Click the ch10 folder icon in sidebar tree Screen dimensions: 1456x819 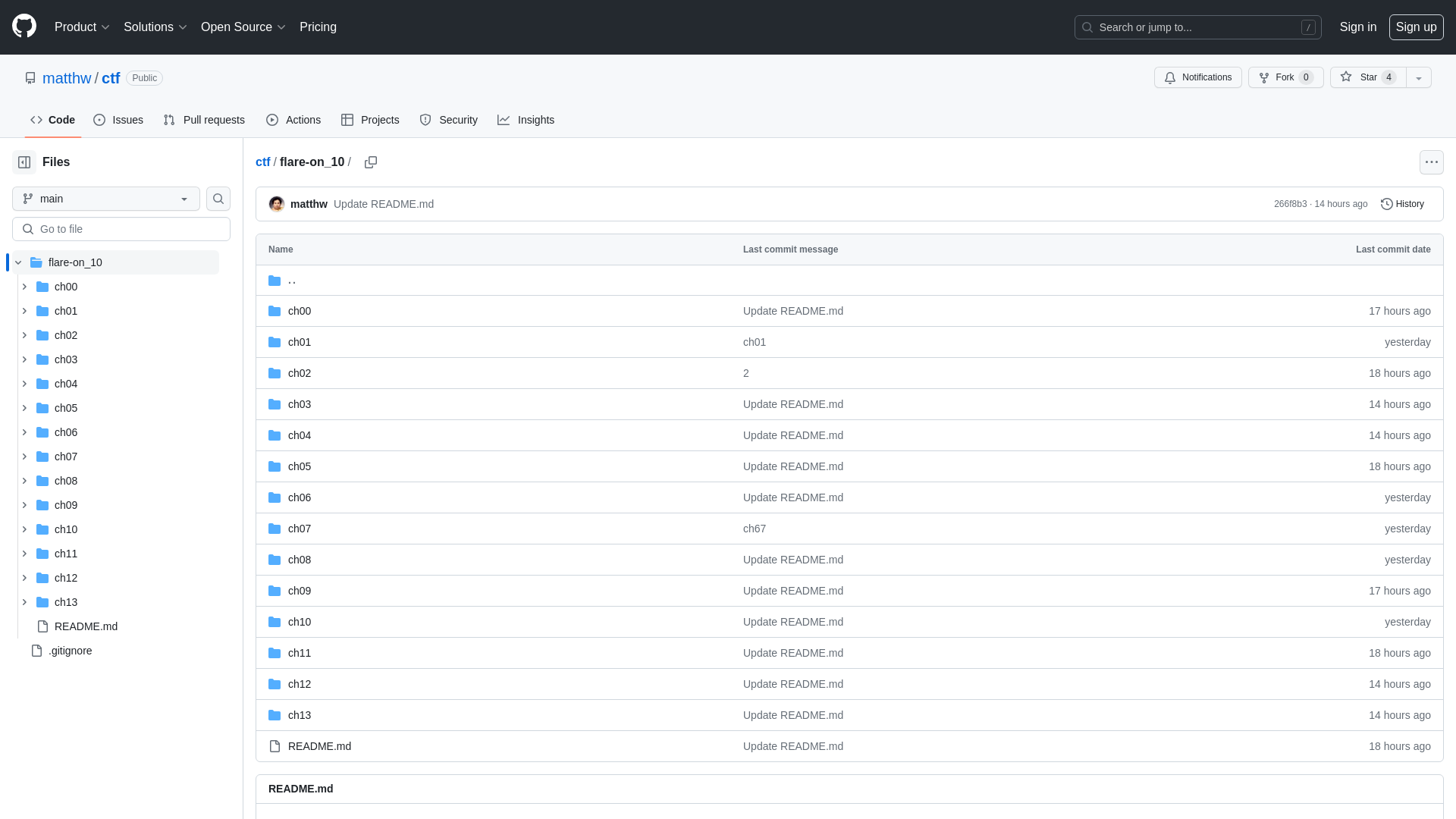(x=42, y=529)
